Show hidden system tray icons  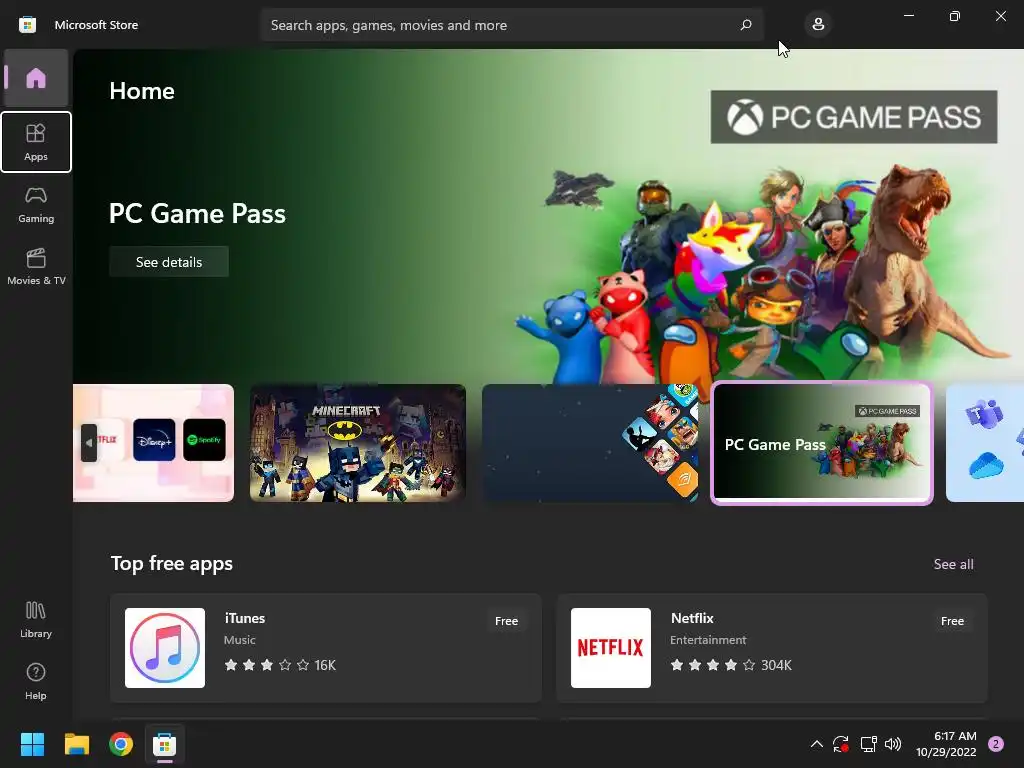(816, 744)
